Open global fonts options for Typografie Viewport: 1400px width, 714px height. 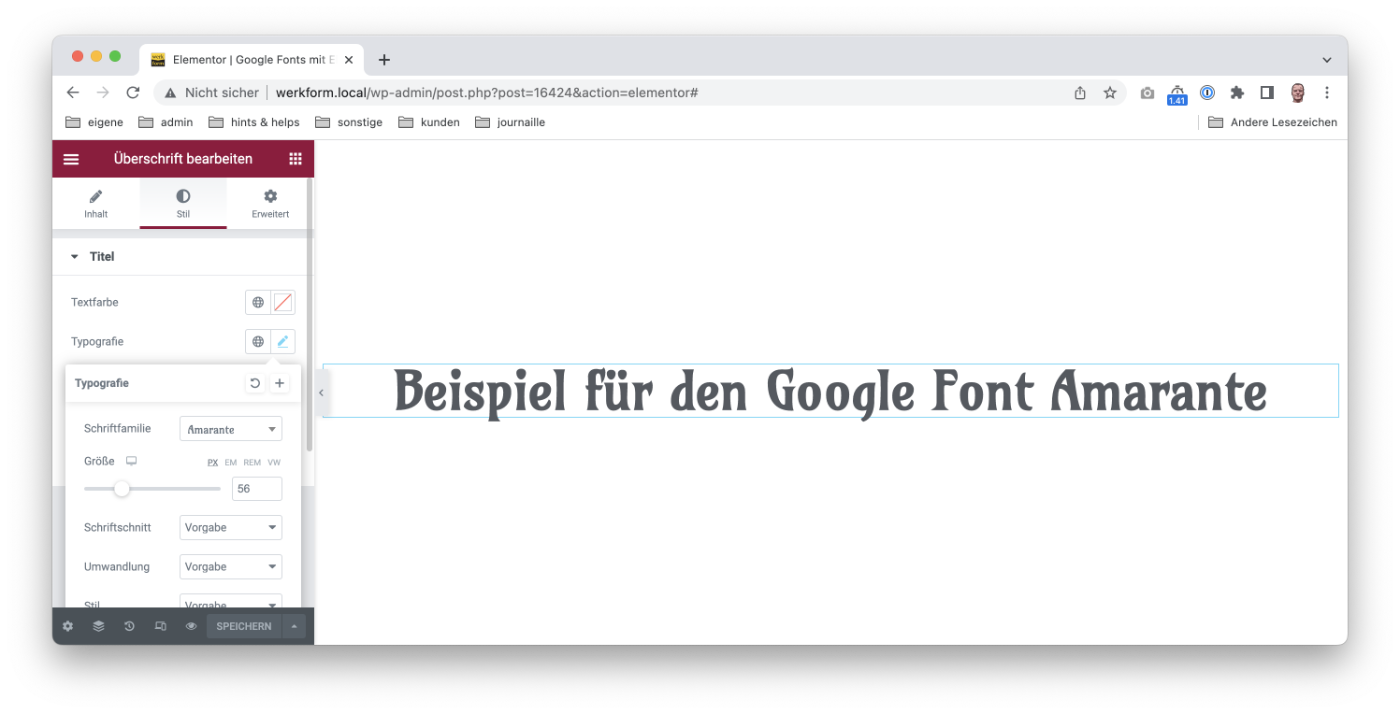258,341
